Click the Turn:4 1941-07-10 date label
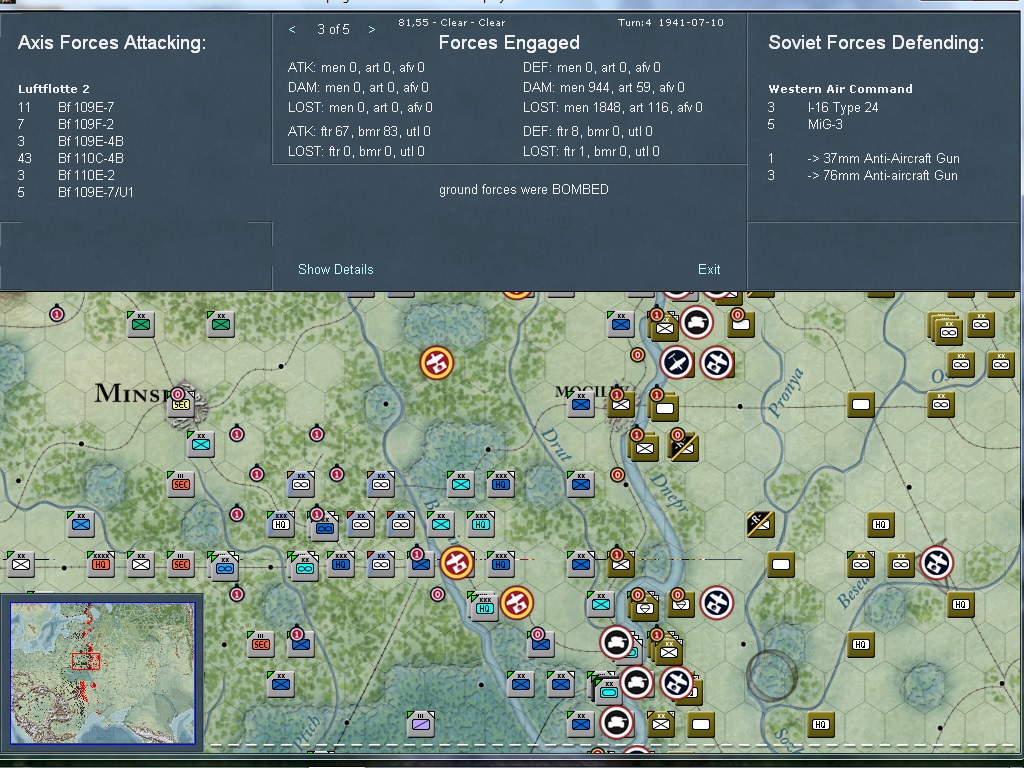 [671, 22]
